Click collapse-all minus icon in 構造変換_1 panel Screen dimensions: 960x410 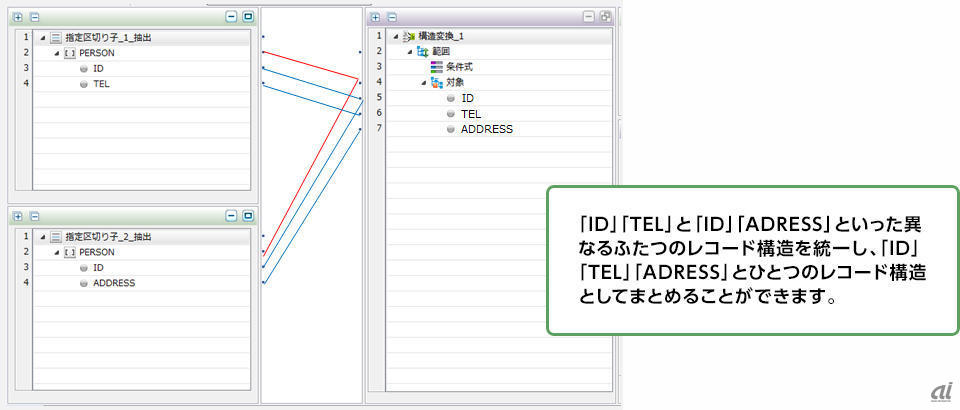[392, 18]
